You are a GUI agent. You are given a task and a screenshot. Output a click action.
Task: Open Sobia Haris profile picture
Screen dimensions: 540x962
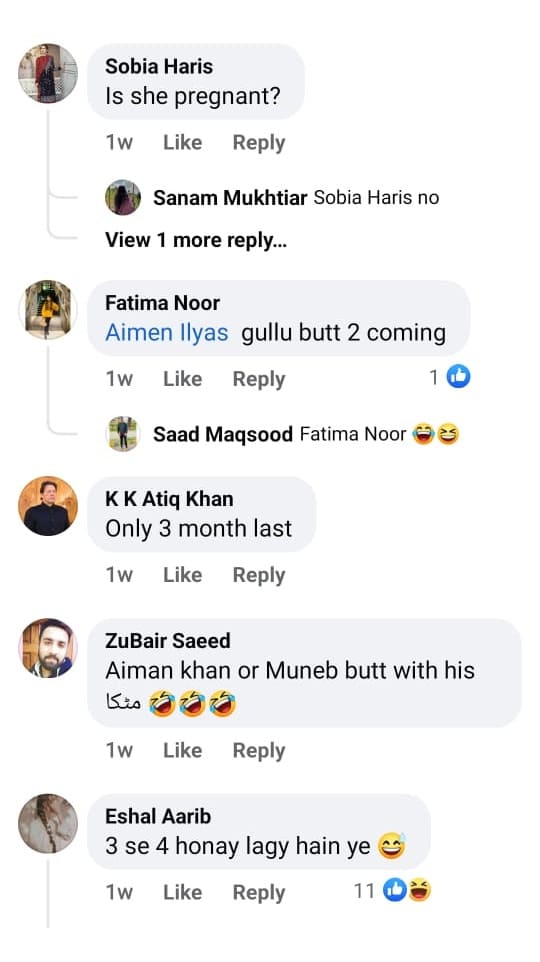tap(48, 73)
